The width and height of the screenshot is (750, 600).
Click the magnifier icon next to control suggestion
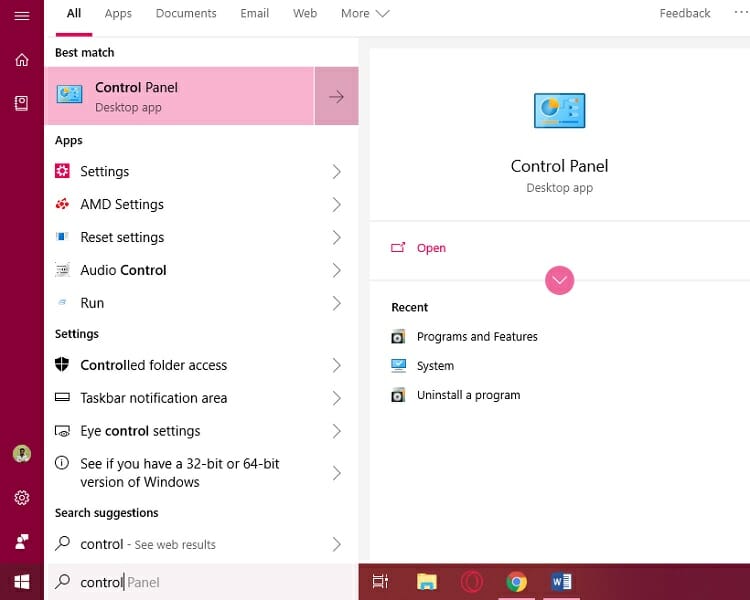click(62, 543)
